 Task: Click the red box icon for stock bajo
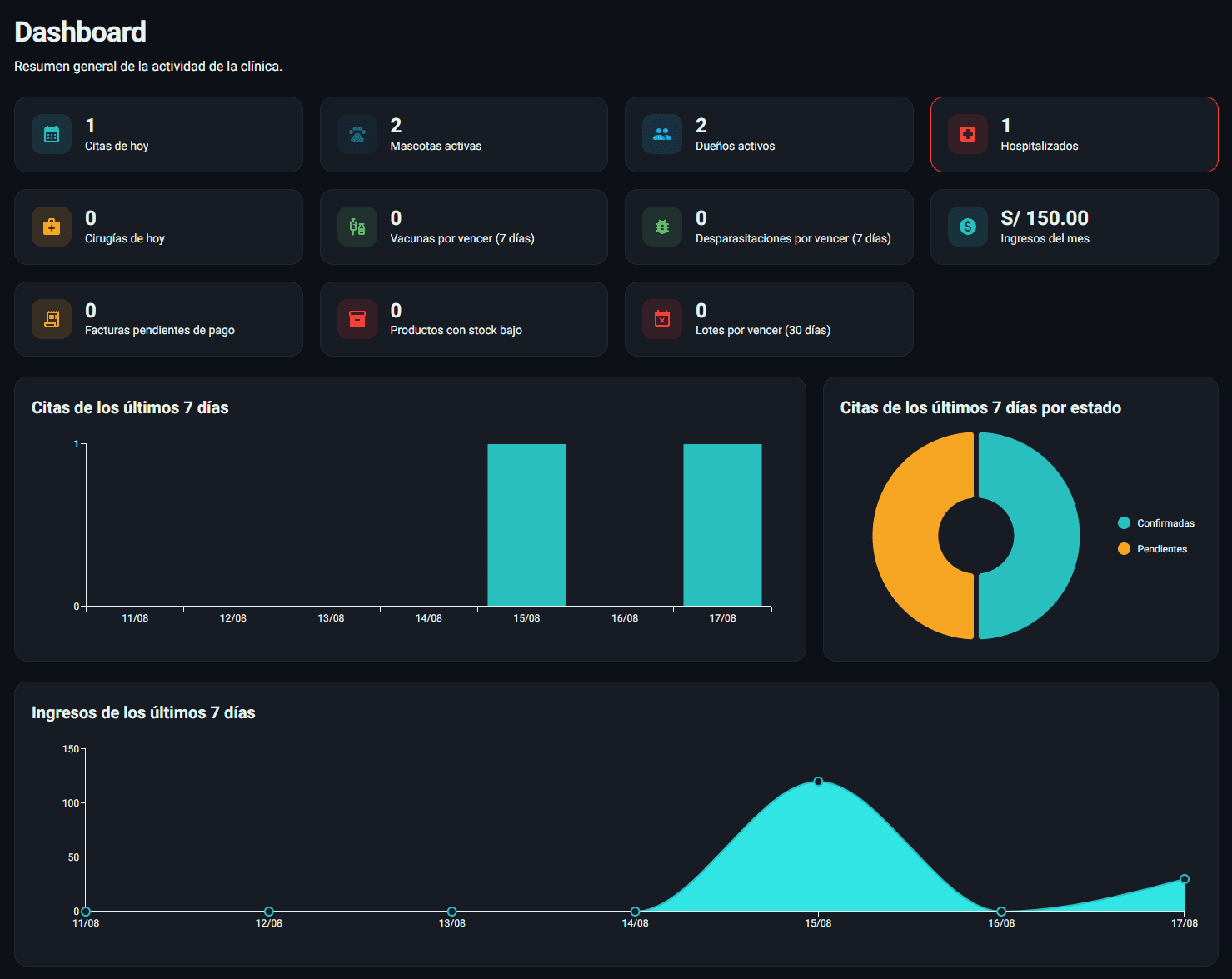click(357, 319)
